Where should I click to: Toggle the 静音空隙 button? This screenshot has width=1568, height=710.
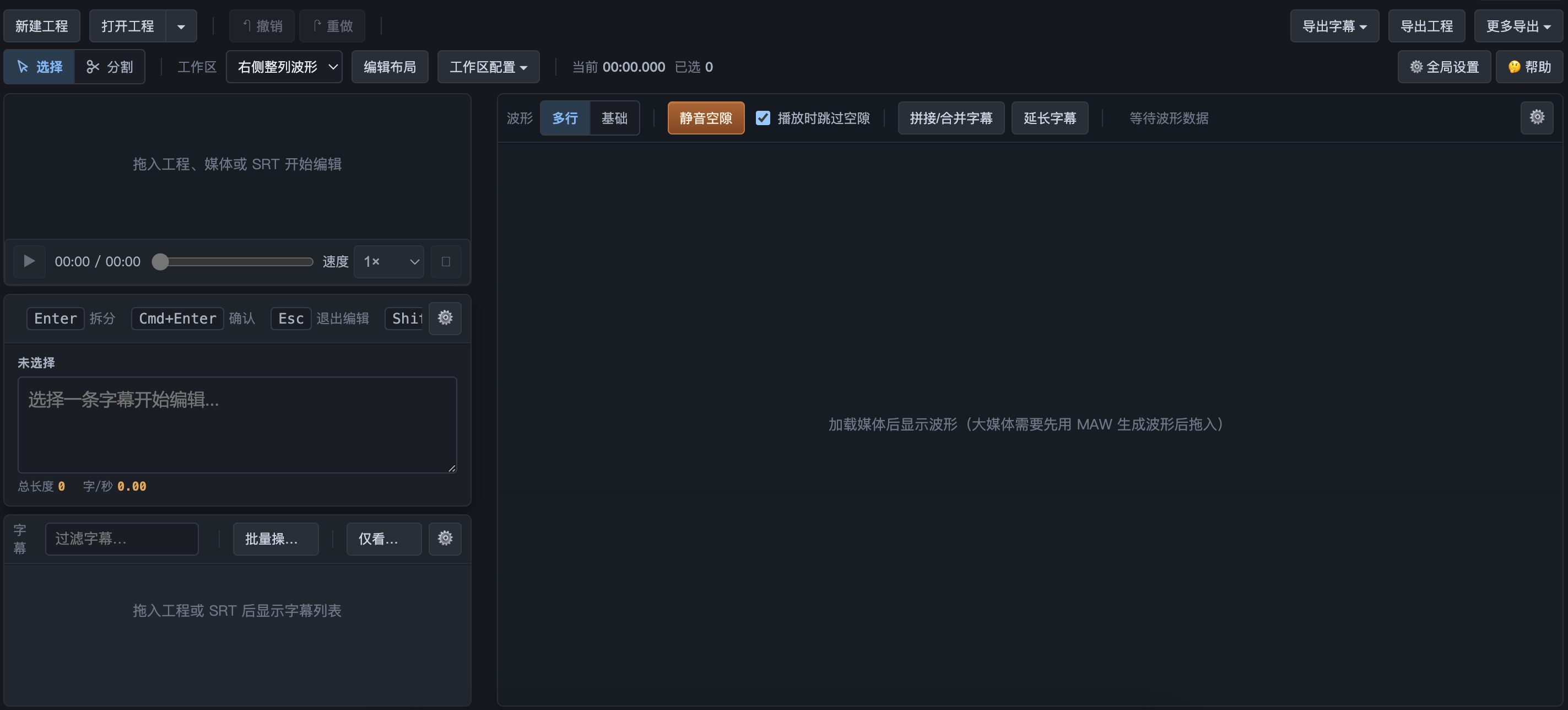705,118
